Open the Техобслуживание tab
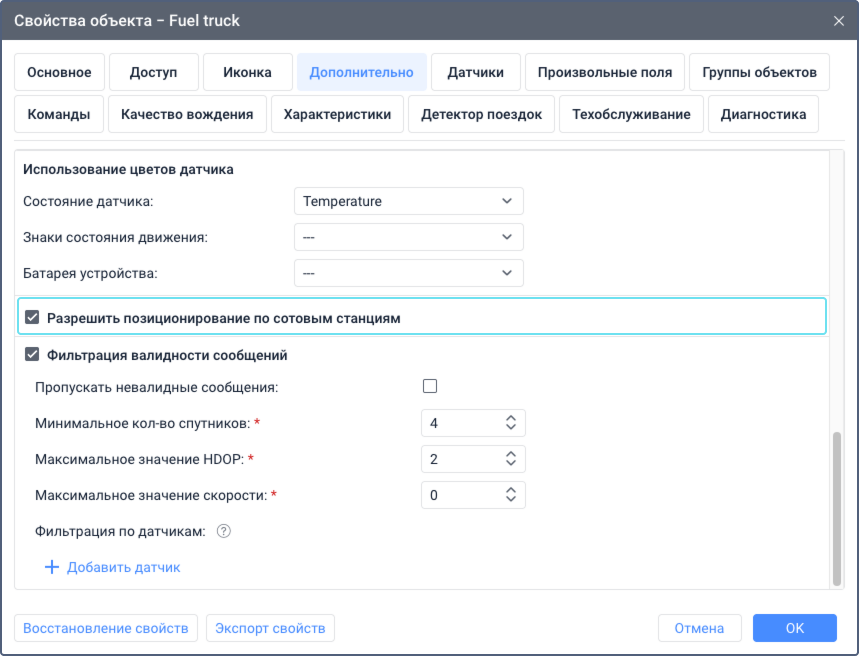859x656 pixels. pyautogui.click(x=631, y=114)
